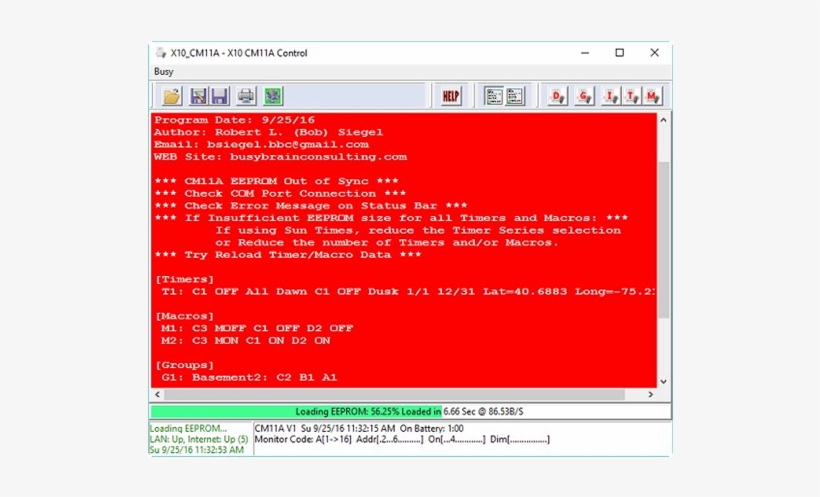Click the 'Monitor Code: A[1->16]' status line
This screenshot has height=497, width=820.
tap(402, 439)
